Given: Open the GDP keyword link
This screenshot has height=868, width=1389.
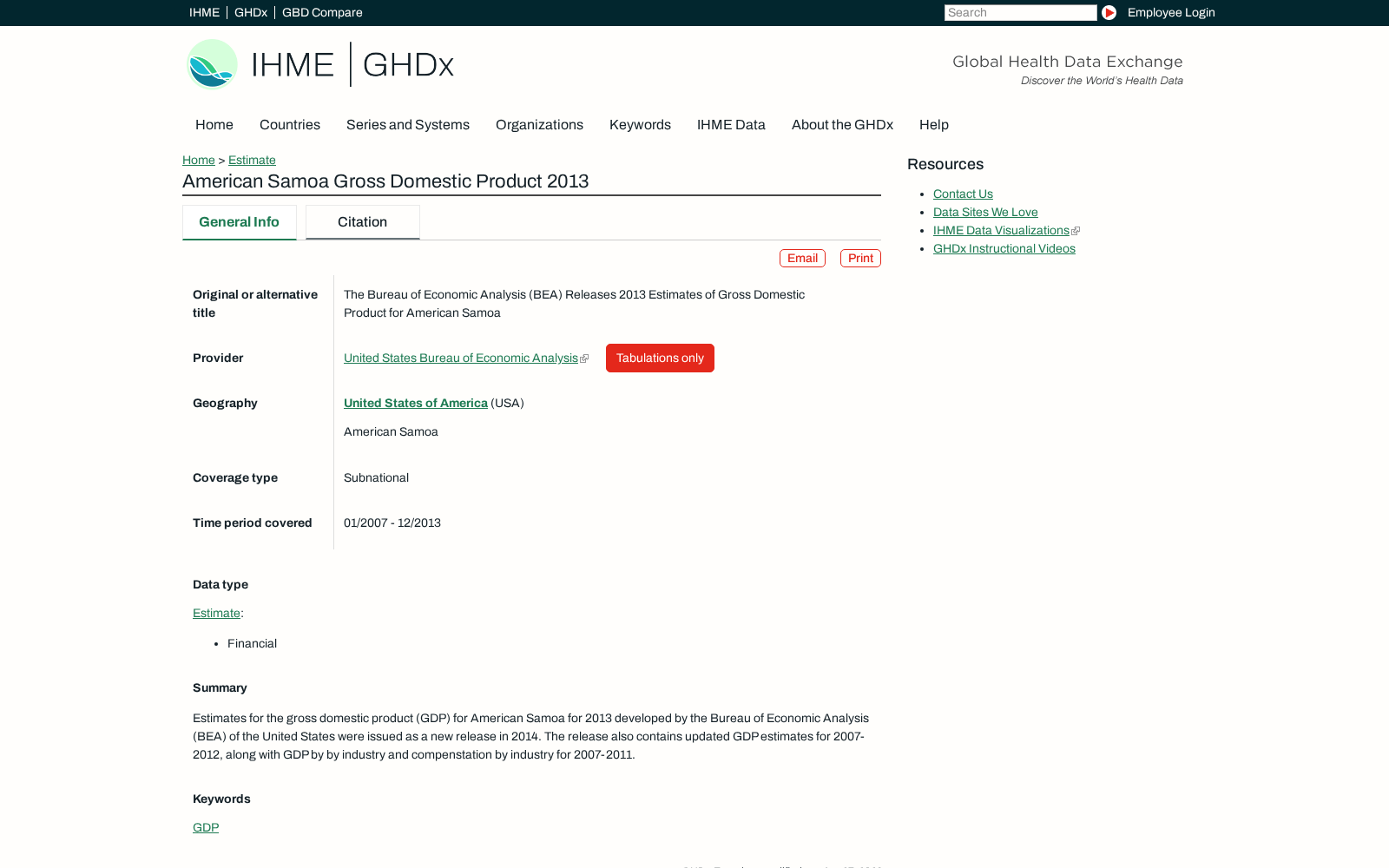Looking at the screenshot, I should (206, 827).
